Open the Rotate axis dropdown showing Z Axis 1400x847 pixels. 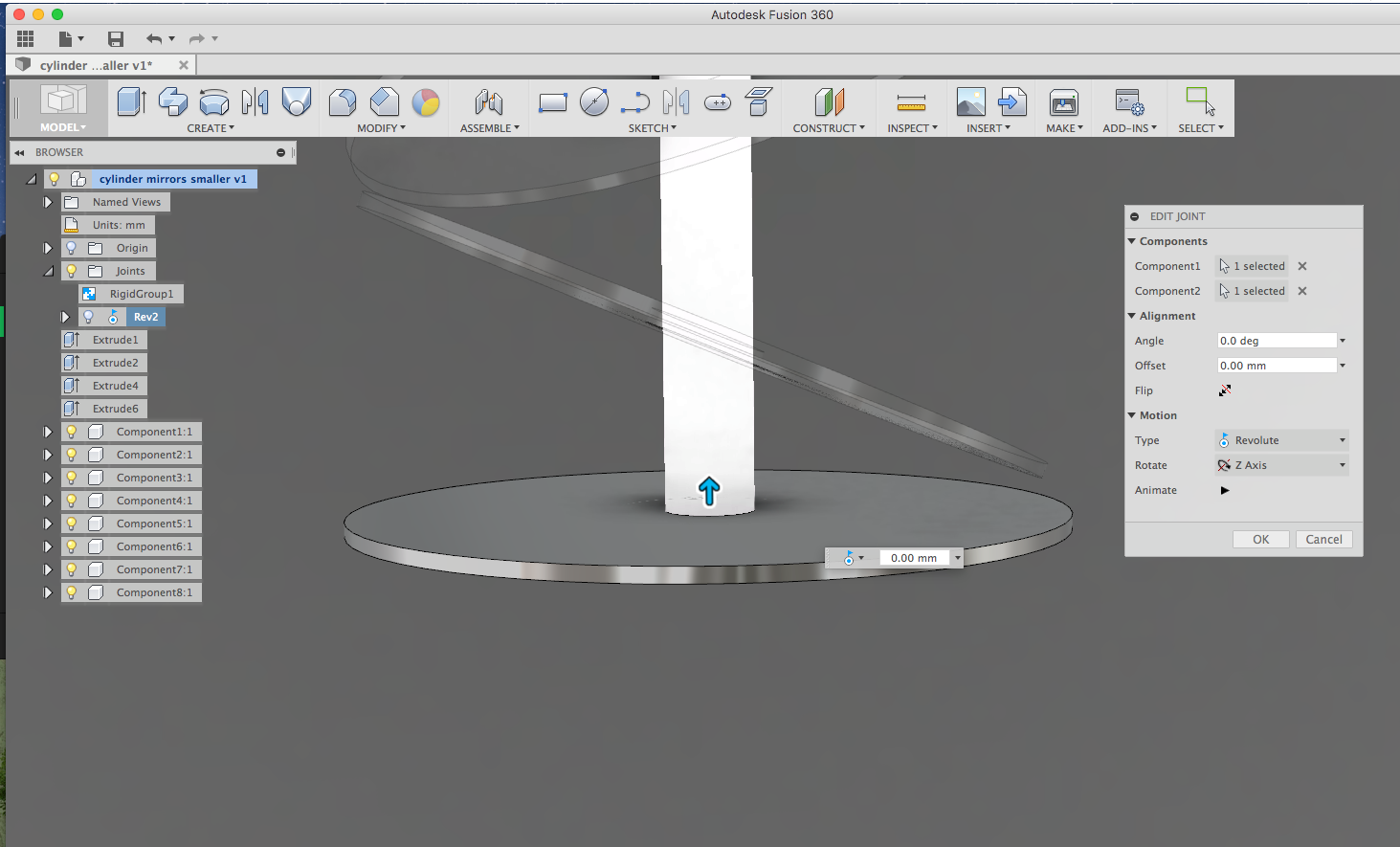coord(1342,465)
